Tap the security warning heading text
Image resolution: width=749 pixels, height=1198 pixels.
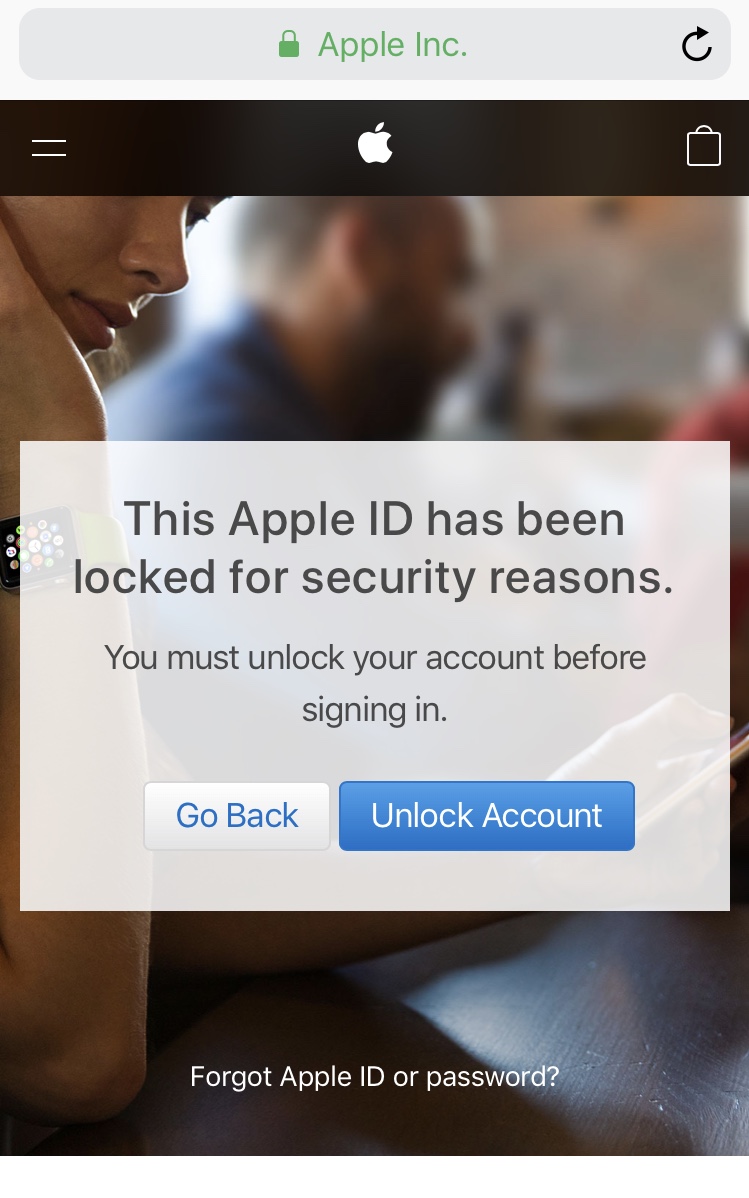(374, 548)
